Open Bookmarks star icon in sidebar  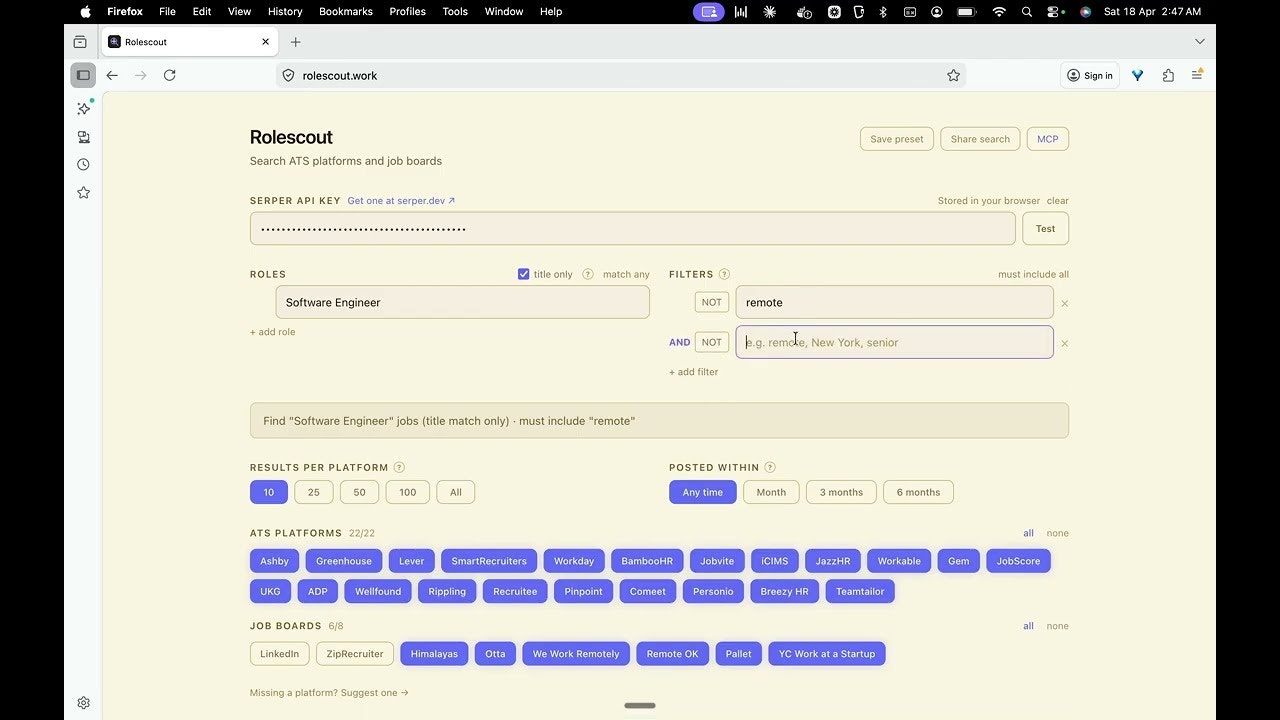(84, 192)
